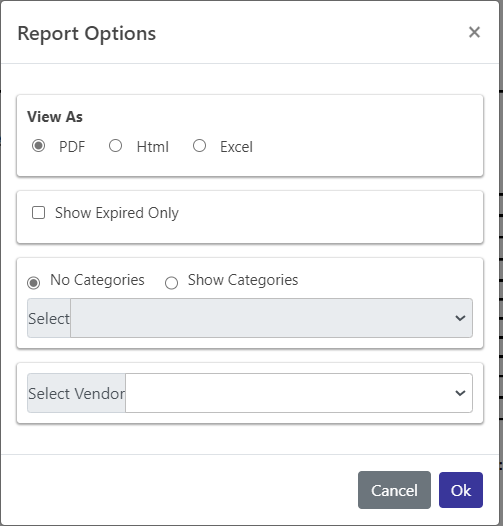Expand the category dropdown chevron arrow

[x=460, y=318]
